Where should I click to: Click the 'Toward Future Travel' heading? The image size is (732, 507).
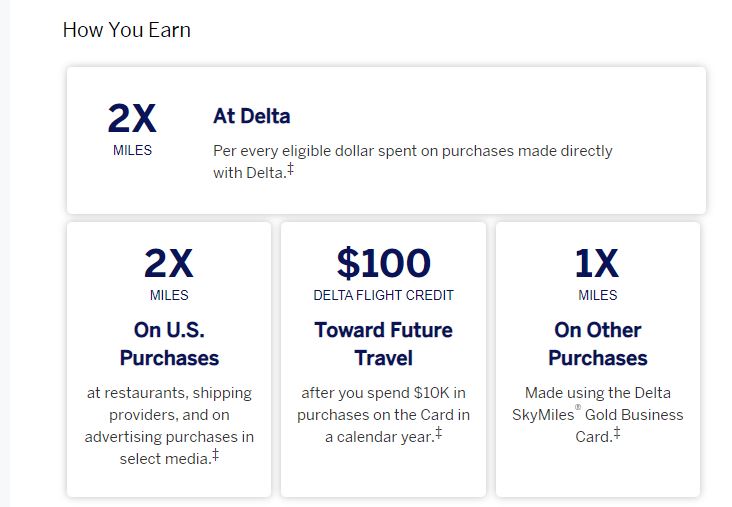coord(383,343)
